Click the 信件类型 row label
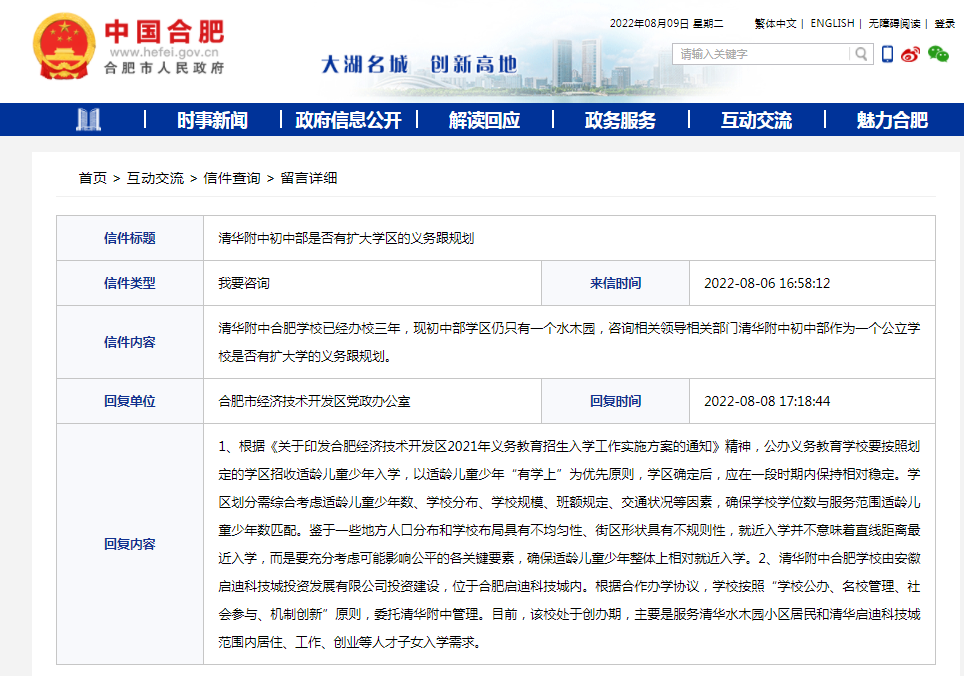Image resolution: width=964 pixels, height=676 pixels. [x=130, y=283]
